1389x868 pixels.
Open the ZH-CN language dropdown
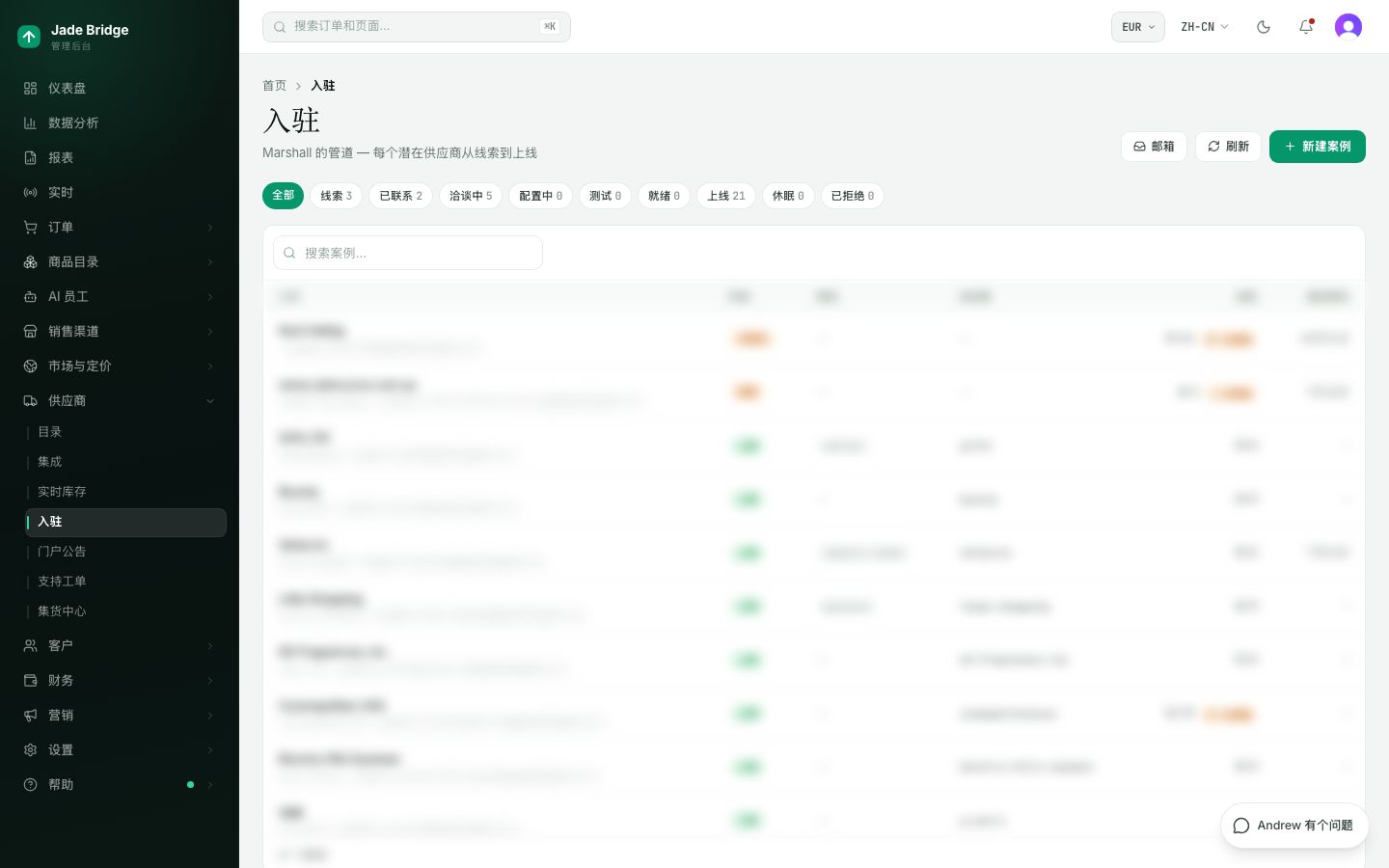pyautogui.click(x=1205, y=27)
